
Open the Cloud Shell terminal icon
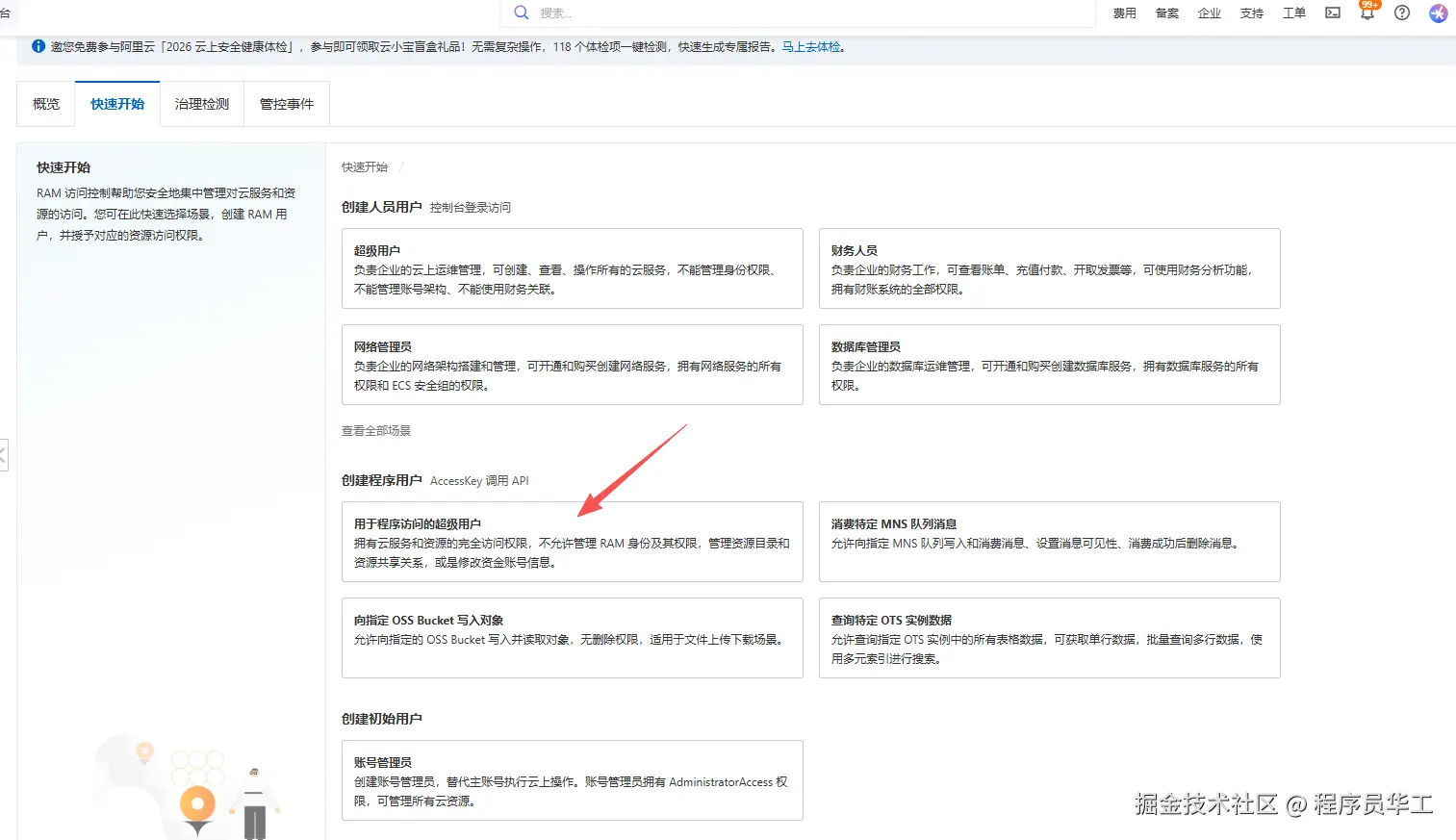click(1333, 13)
